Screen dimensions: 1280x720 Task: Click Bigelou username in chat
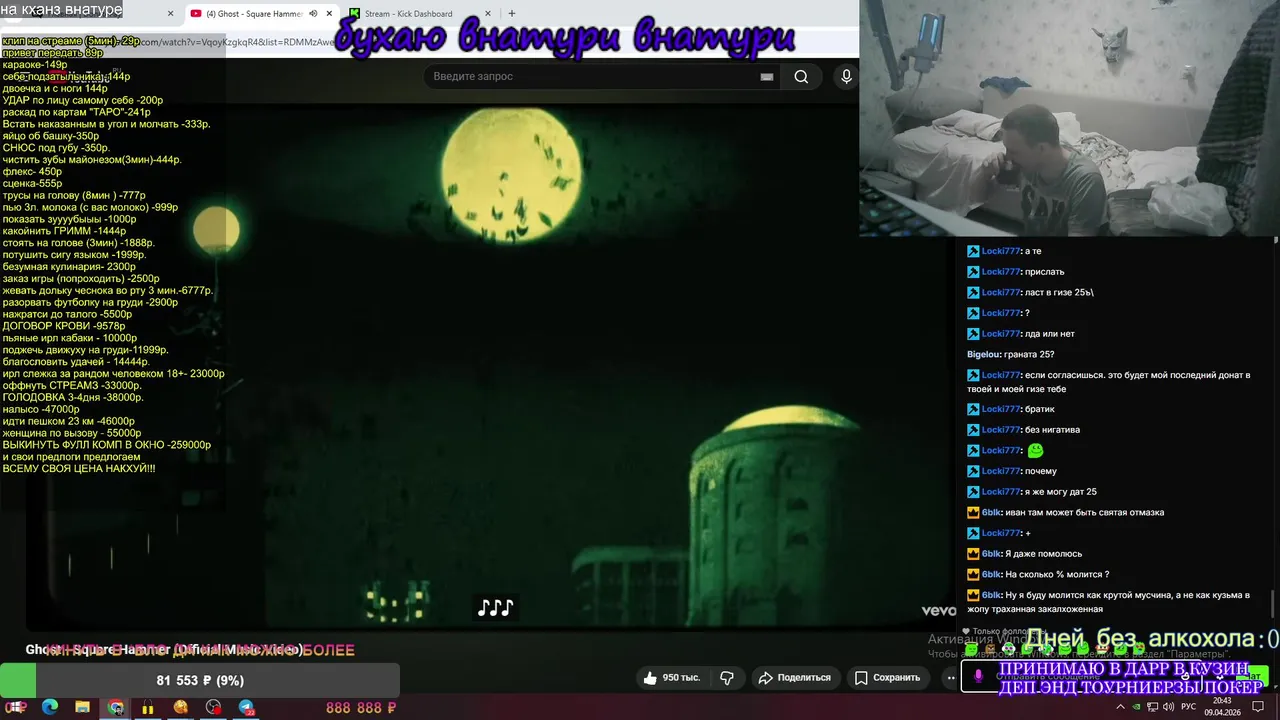pos(985,354)
